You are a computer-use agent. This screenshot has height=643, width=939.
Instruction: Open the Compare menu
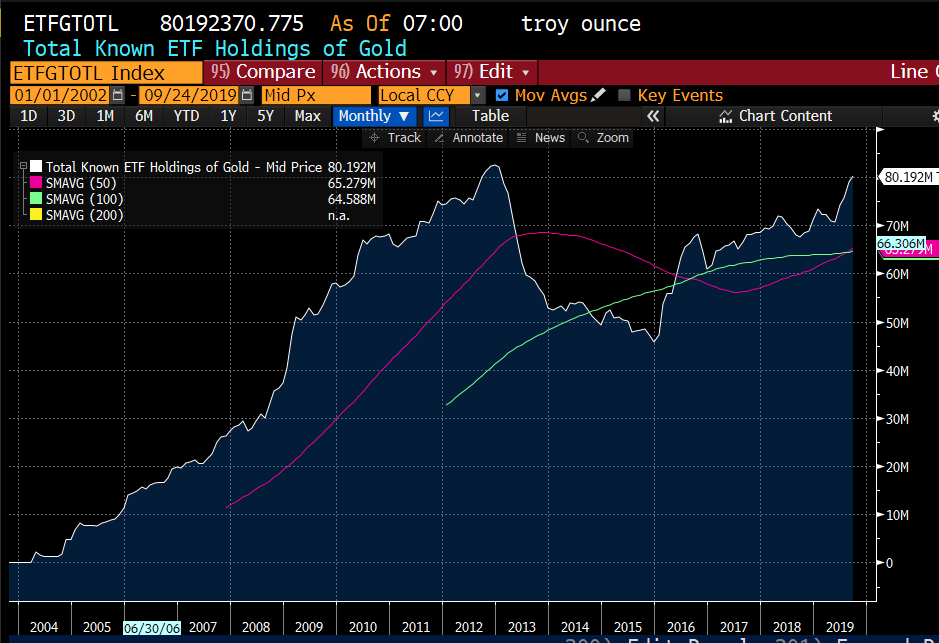(263, 72)
